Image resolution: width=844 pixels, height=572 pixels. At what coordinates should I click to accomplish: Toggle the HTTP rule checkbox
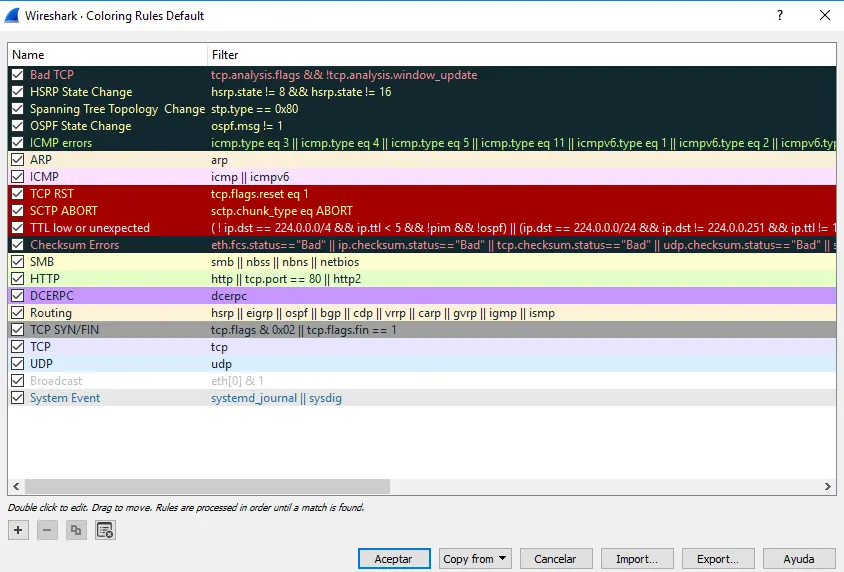click(x=18, y=279)
